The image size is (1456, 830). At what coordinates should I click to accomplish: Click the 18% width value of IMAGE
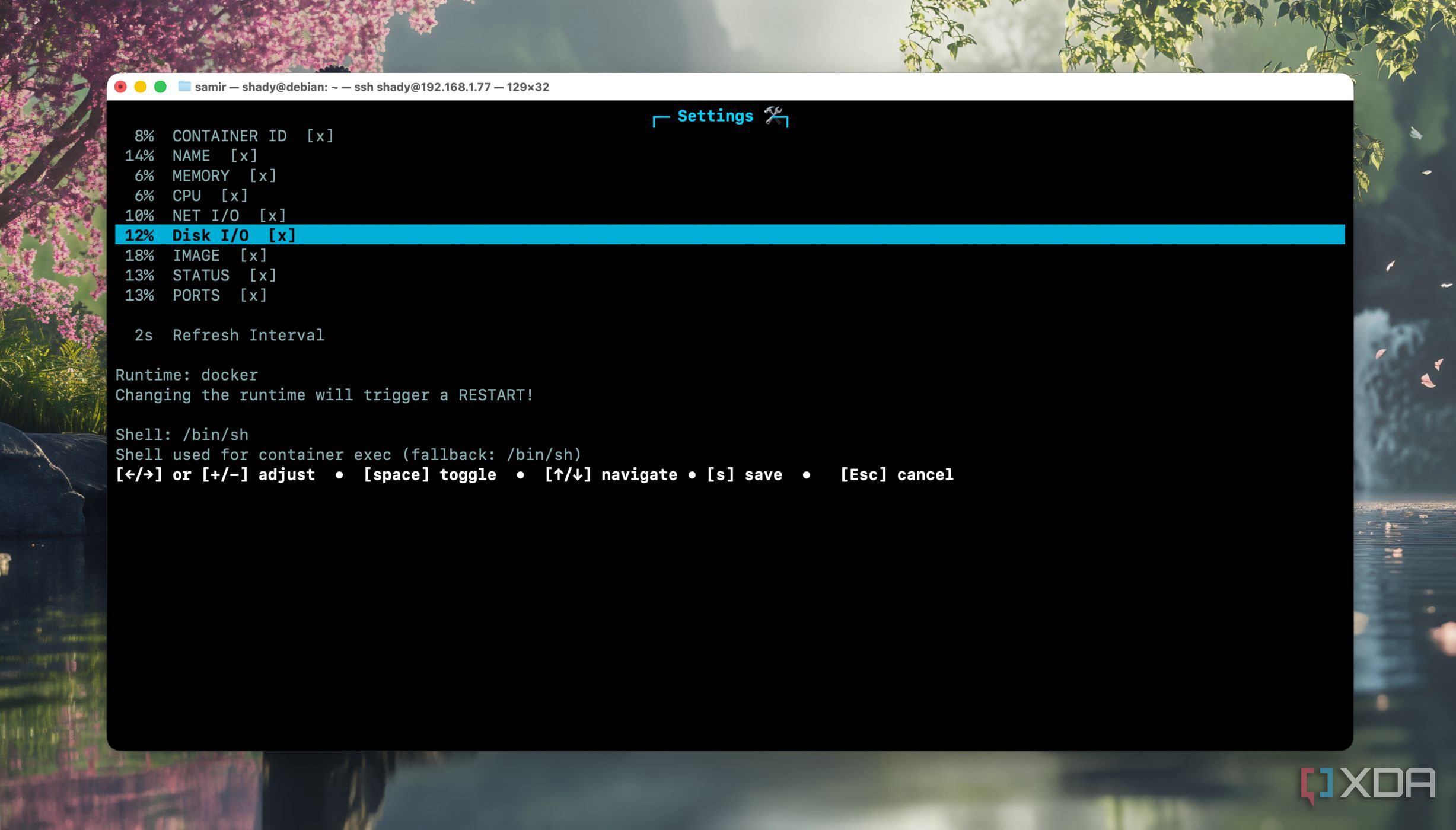139,256
